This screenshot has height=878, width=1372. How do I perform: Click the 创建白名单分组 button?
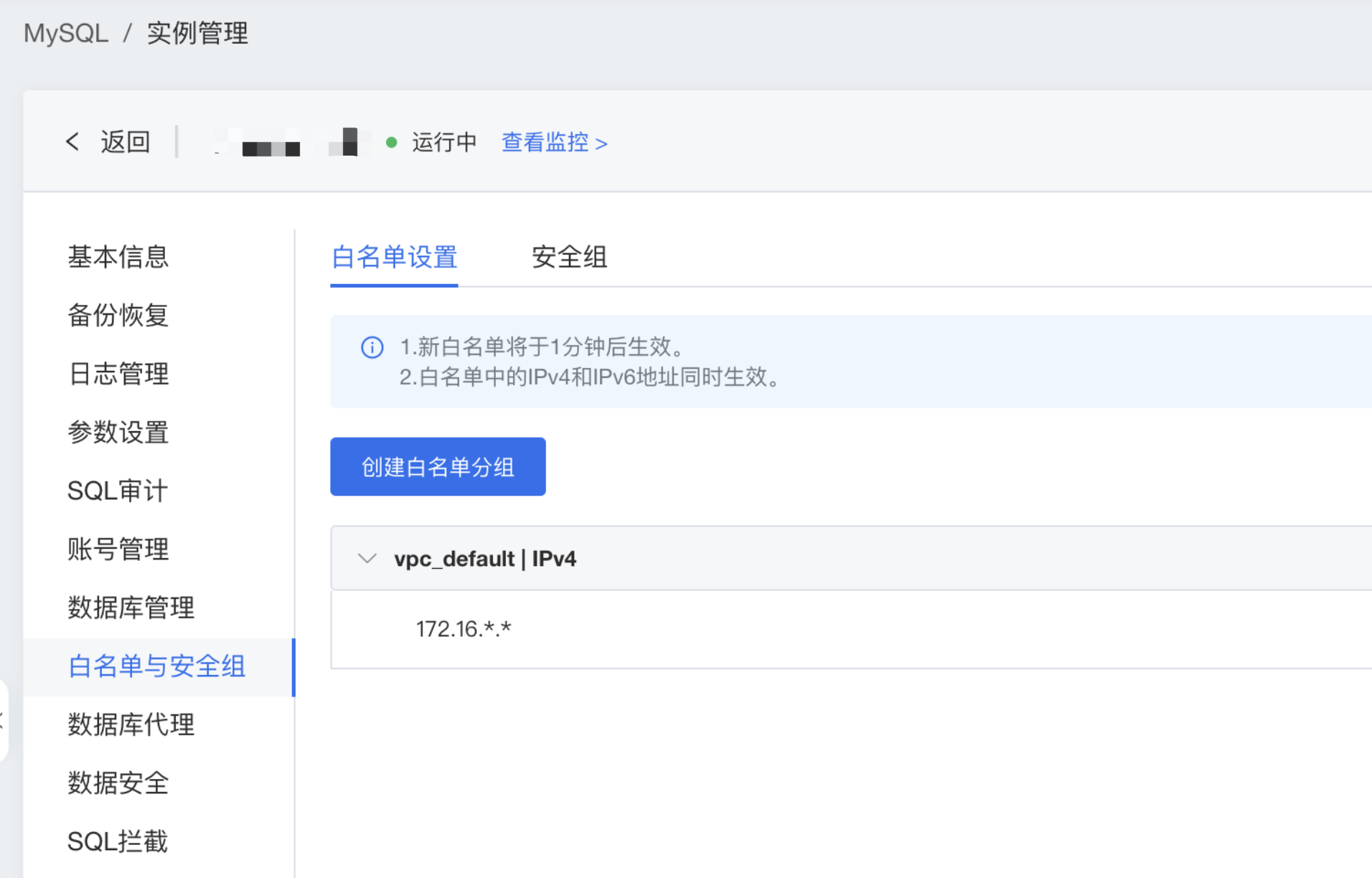[x=438, y=466]
